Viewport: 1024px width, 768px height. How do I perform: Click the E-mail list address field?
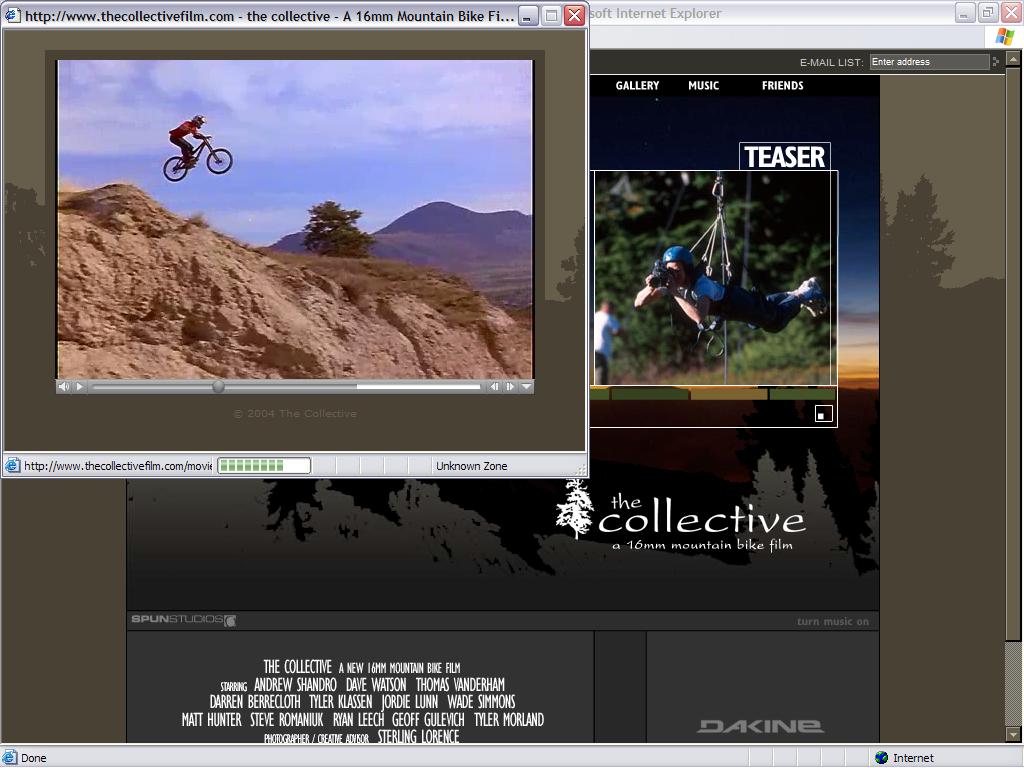(929, 62)
